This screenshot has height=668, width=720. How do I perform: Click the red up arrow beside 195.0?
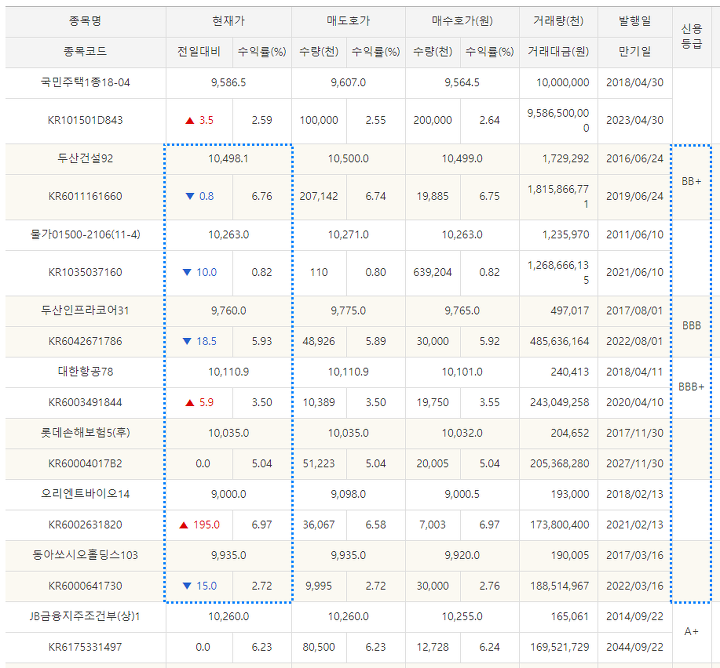tap(184, 525)
